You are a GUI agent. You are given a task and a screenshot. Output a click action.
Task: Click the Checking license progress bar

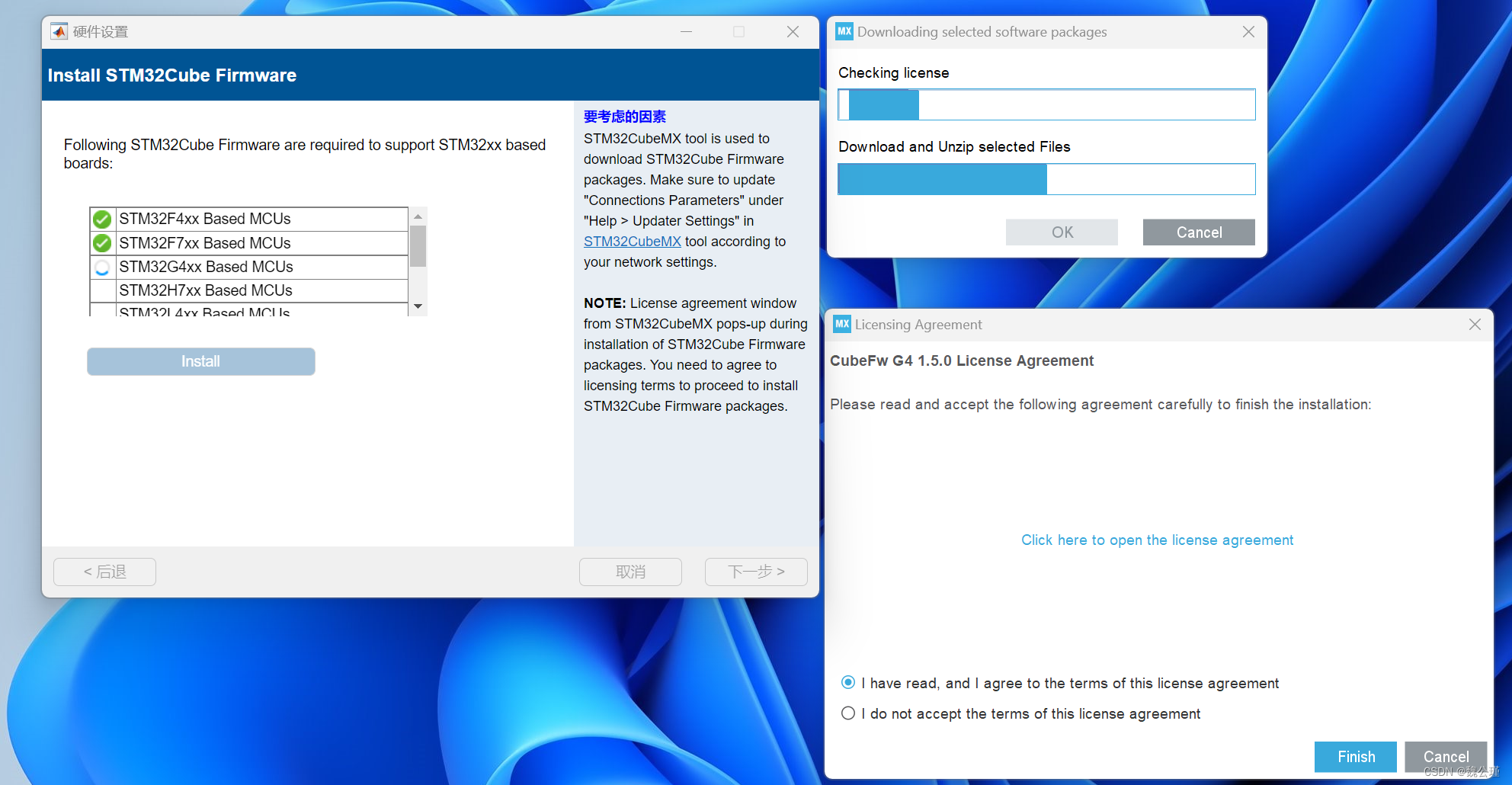point(1046,104)
